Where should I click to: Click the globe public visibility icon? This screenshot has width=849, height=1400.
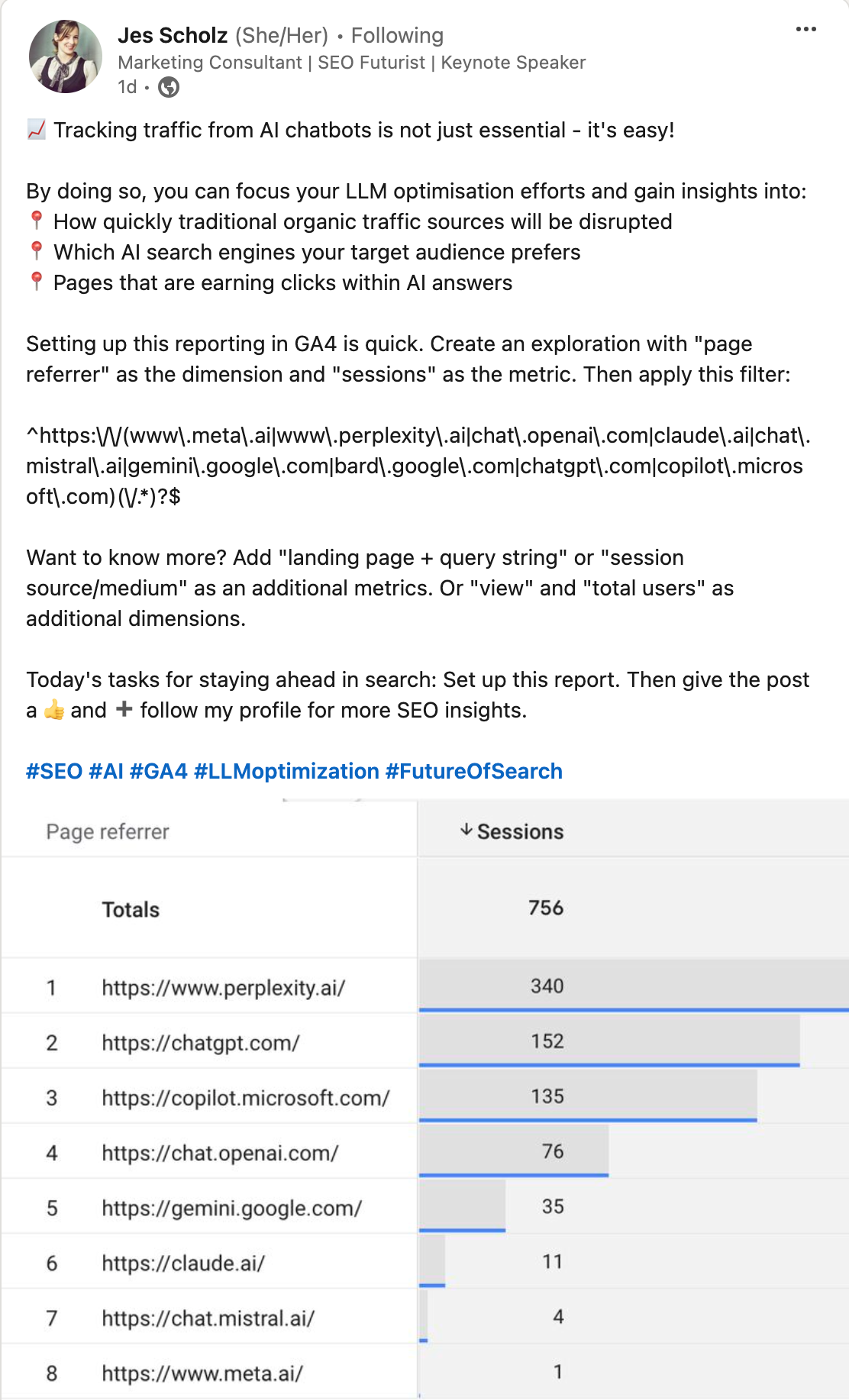pyautogui.click(x=169, y=88)
